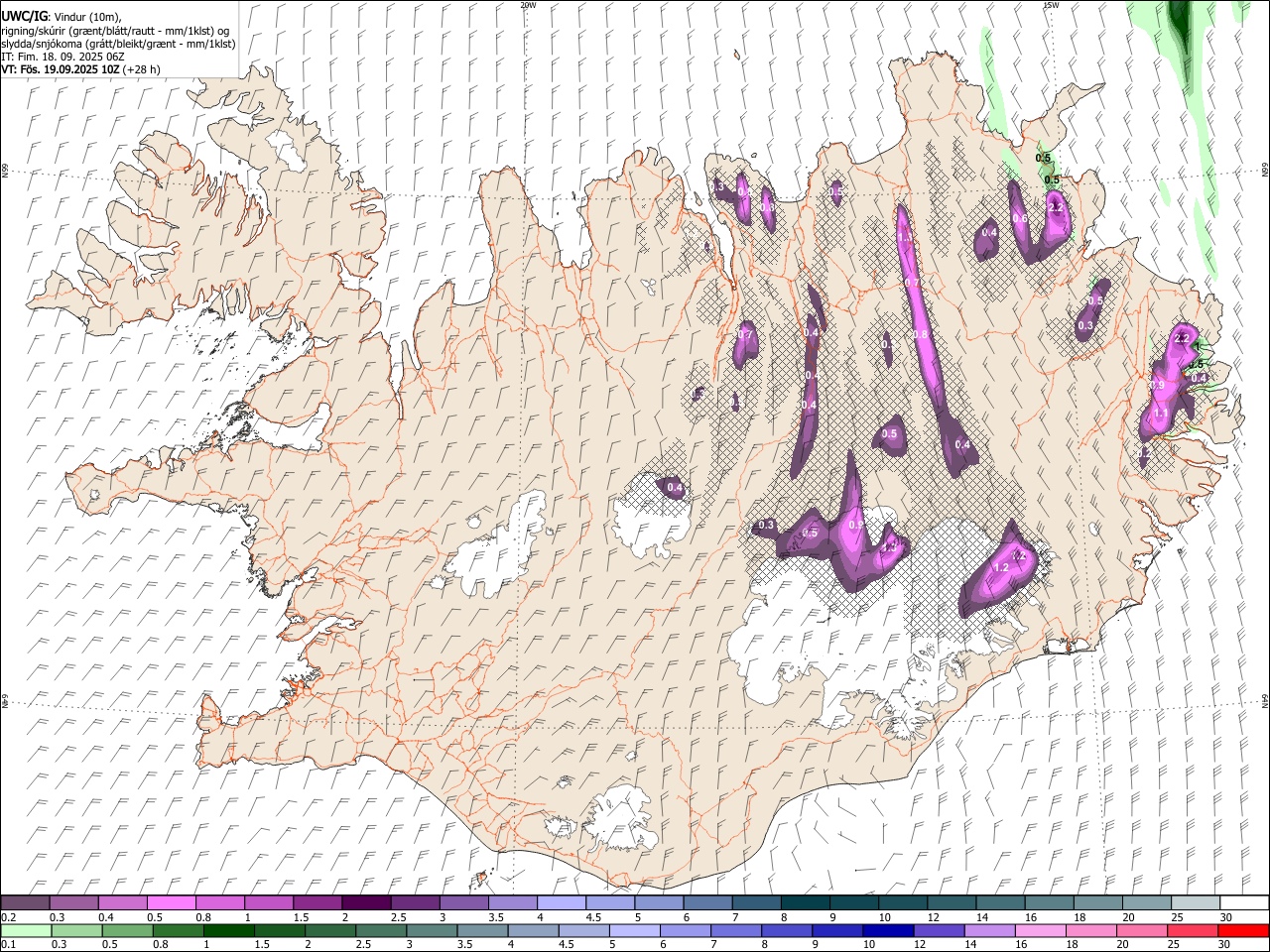Click the 'UWC/IG: Vindur (10m),' title line
1270x952 pixels.
pos(61,17)
